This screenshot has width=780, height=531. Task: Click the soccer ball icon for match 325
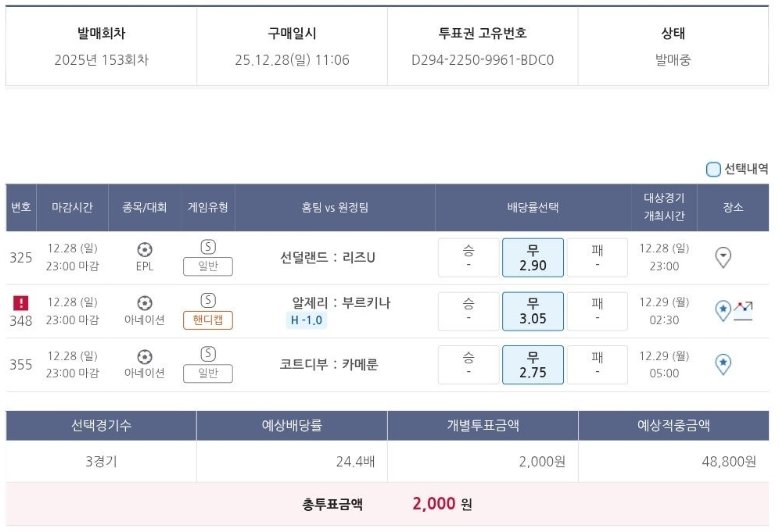145,249
